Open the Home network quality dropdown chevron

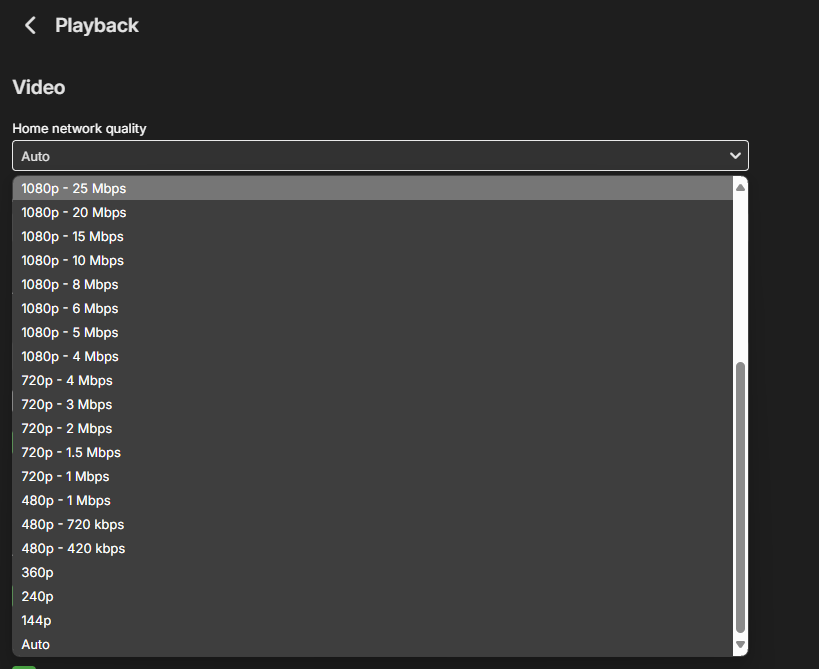(735, 156)
